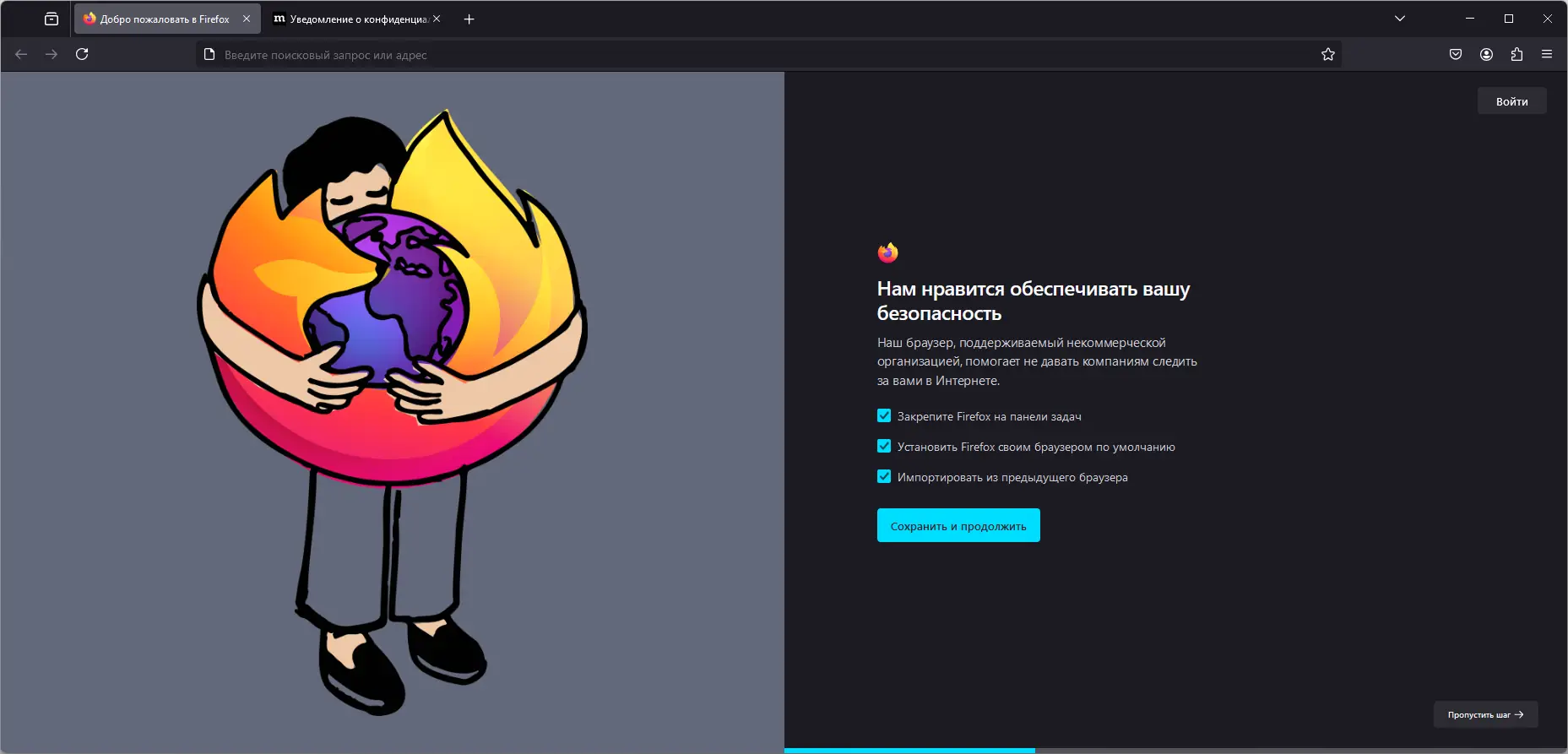Screen dimensions: 1568x754
Task: Open the Firefox account icon
Action: tap(1486, 54)
